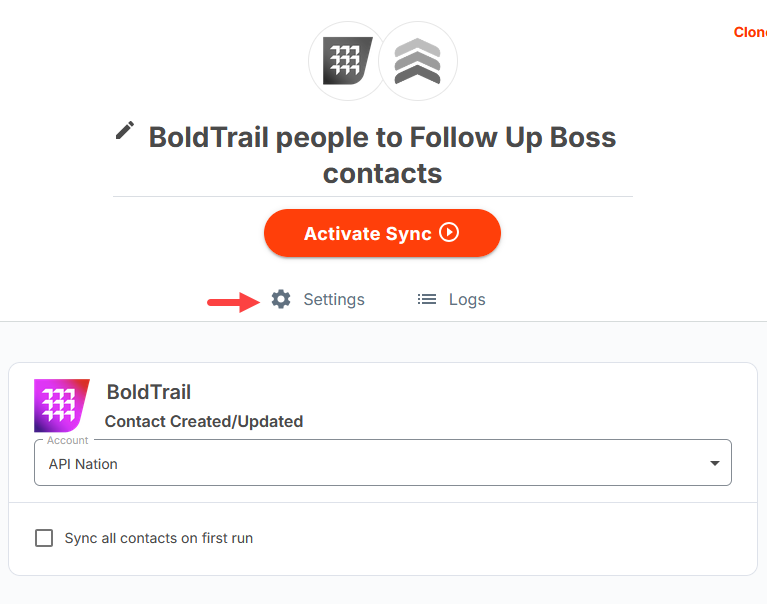Click the "Contact Created/Updated" trigger text
Image resolution: width=767 pixels, height=604 pixels.
tap(204, 421)
